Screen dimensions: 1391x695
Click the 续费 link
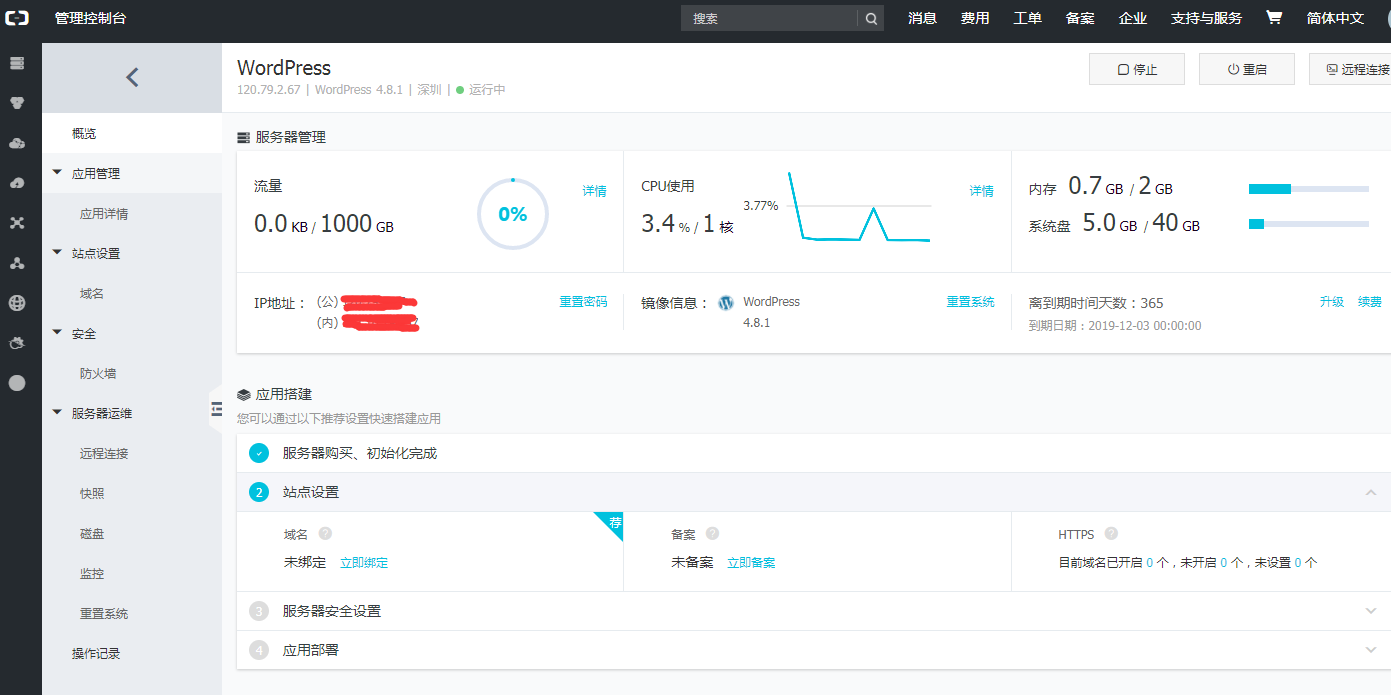coord(1370,301)
